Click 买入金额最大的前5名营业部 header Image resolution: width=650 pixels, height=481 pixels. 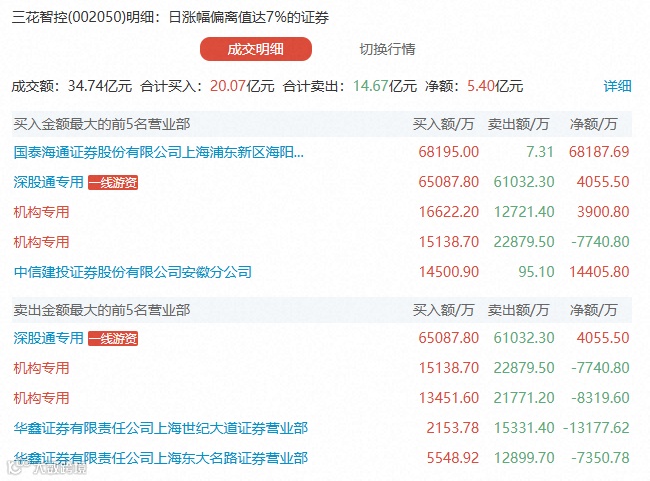coord(102,124)
